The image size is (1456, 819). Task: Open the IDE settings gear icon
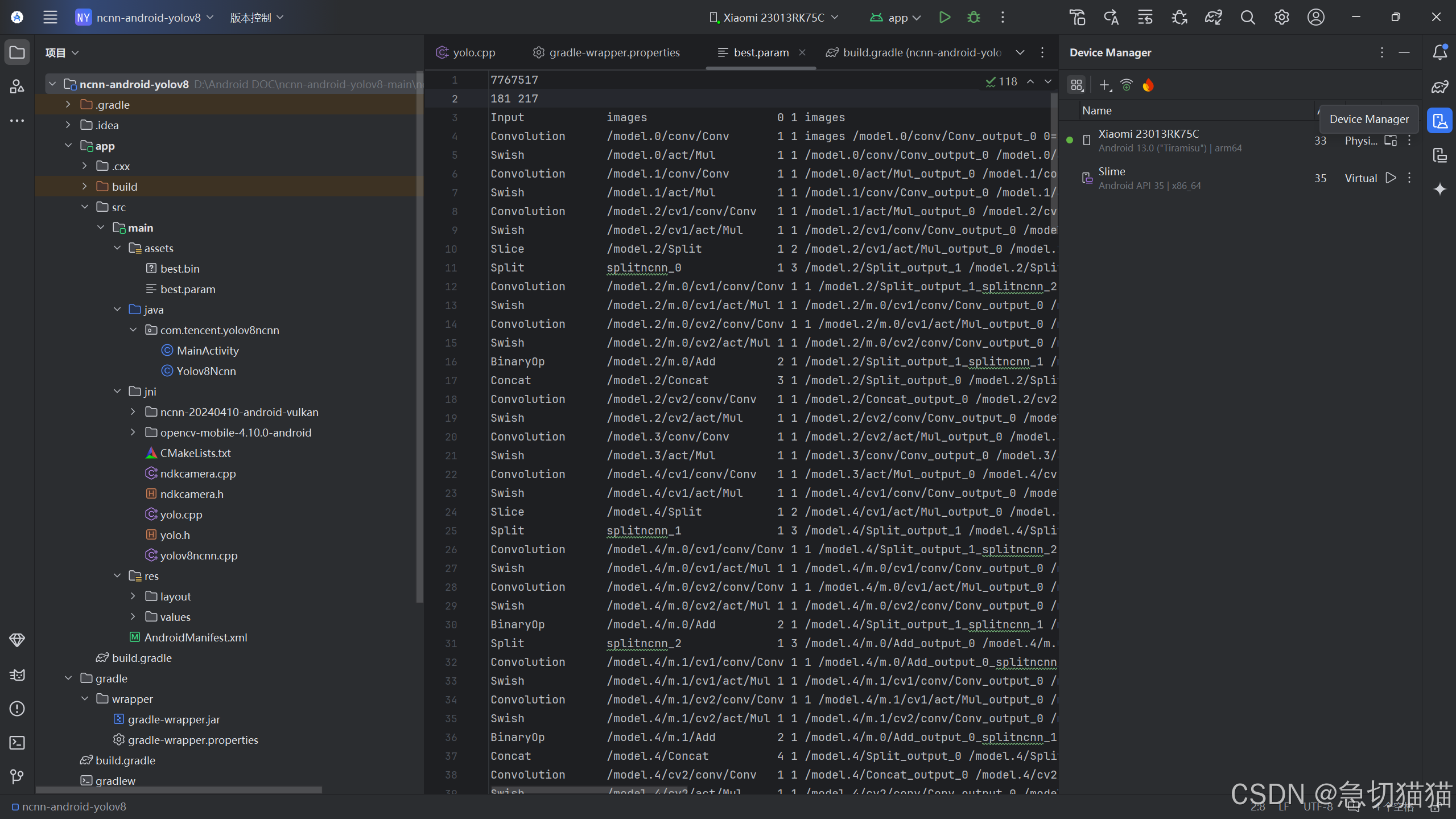[1281, 17]
